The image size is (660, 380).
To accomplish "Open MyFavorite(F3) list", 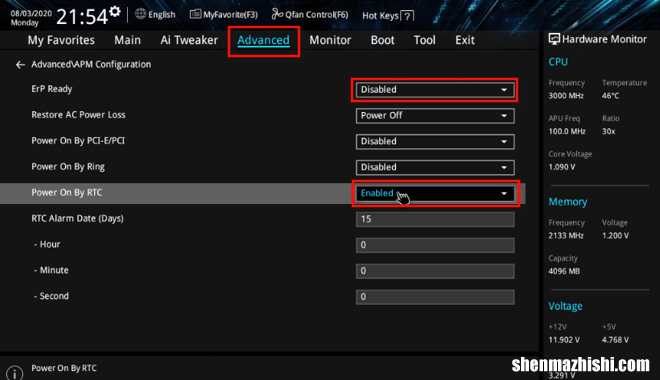I will point(224,15).
